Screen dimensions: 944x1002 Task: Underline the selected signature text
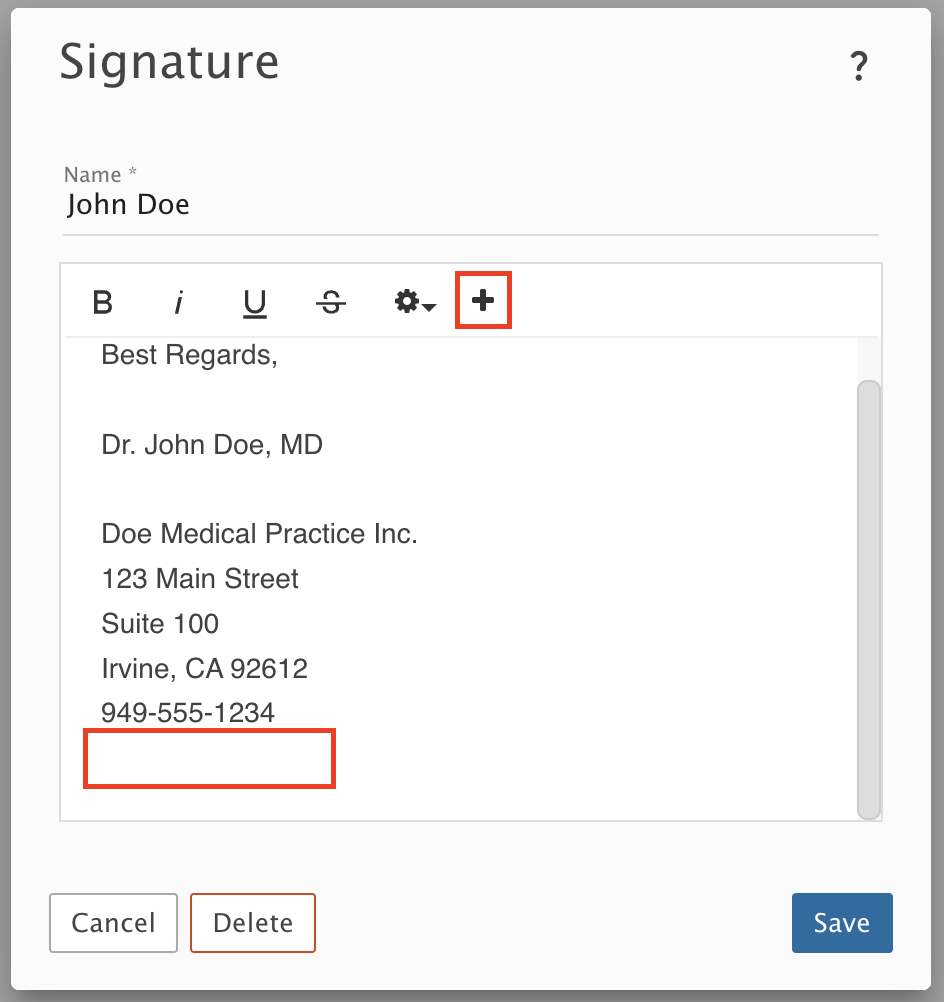click(254, 303)
